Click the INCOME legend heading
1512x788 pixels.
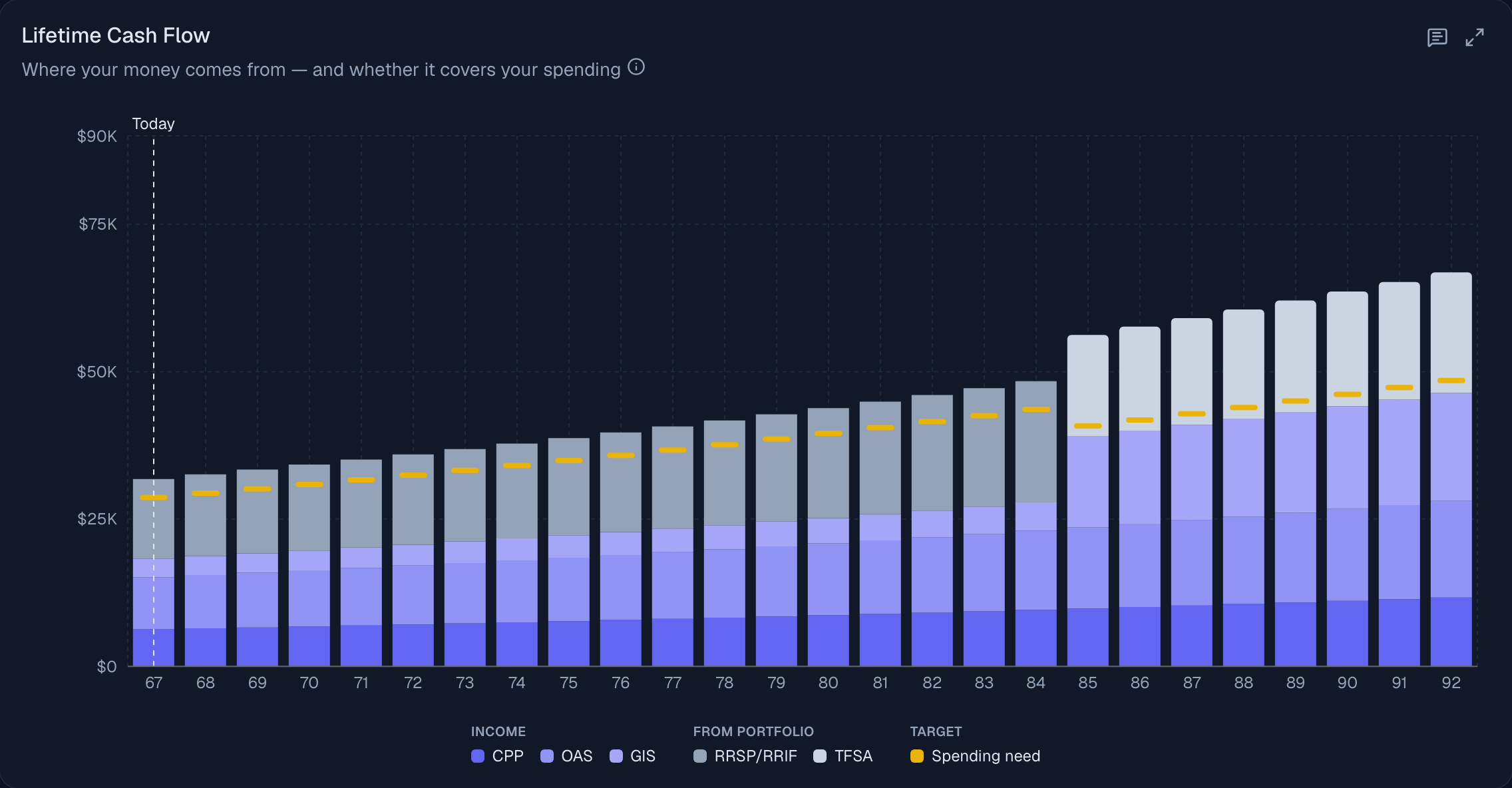[x=498, y=731]
